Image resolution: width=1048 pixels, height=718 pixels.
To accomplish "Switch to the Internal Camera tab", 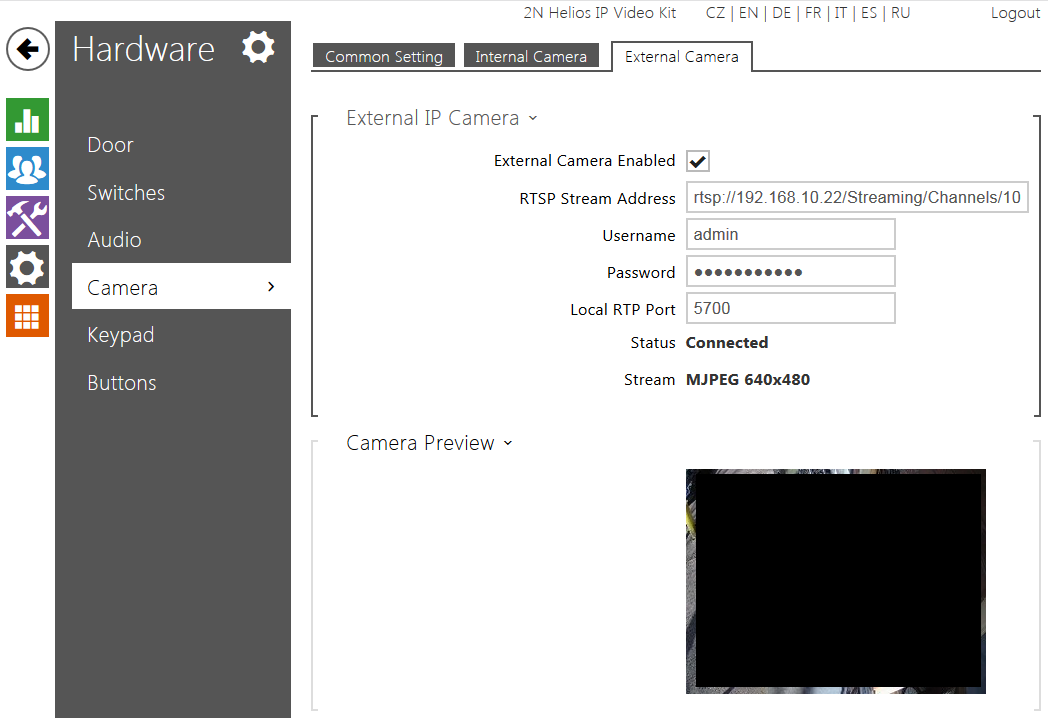I will pyautogui.click(x=530, y=57).
